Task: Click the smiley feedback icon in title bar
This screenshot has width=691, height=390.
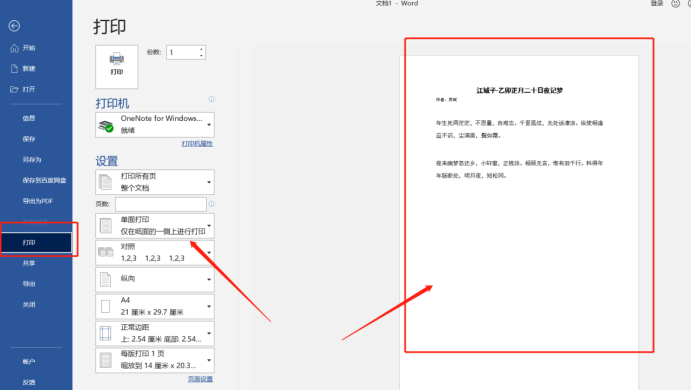Action: tap(675, 4)
